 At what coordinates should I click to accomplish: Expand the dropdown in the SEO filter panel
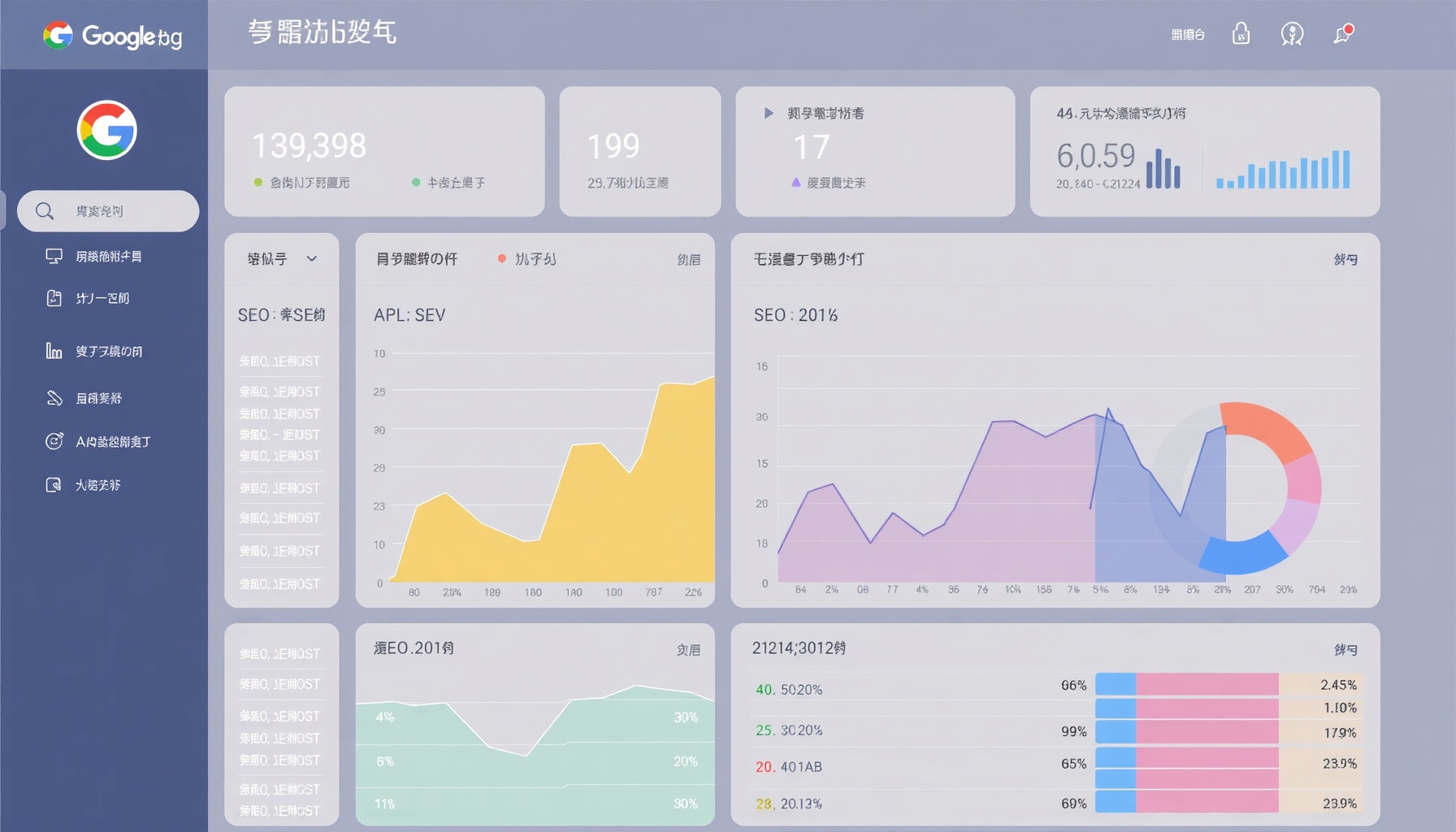(x=312, y=258)
